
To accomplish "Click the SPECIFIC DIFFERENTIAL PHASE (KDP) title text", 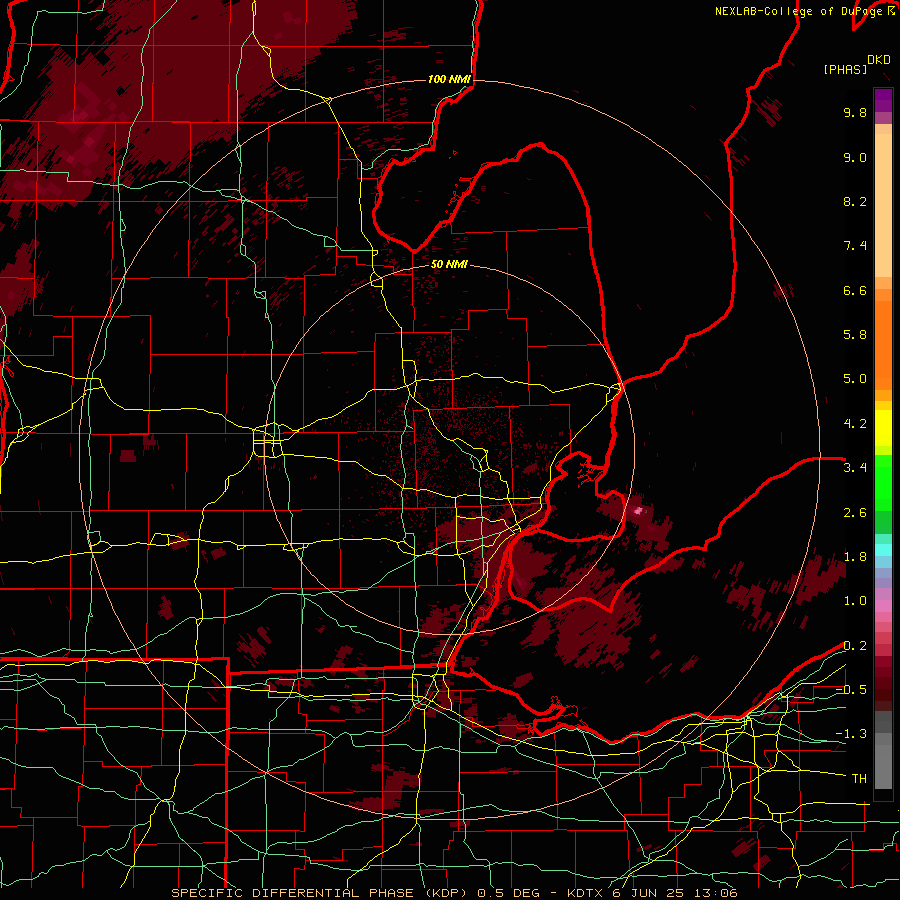I will pyautogui.click(x=319, y=893).
